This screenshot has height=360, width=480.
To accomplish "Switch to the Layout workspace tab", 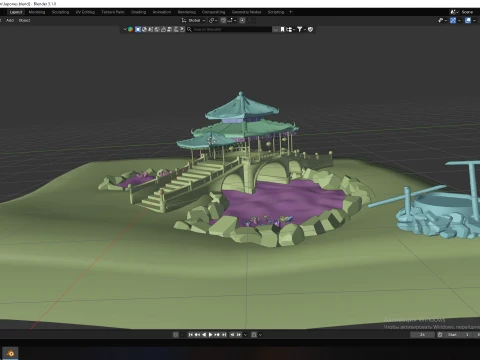I will pos(16,12).
